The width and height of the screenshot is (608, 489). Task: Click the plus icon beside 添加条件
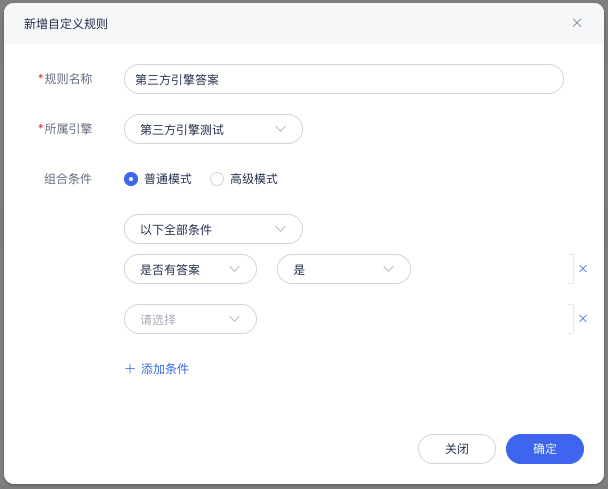click(x=130, y=368)
